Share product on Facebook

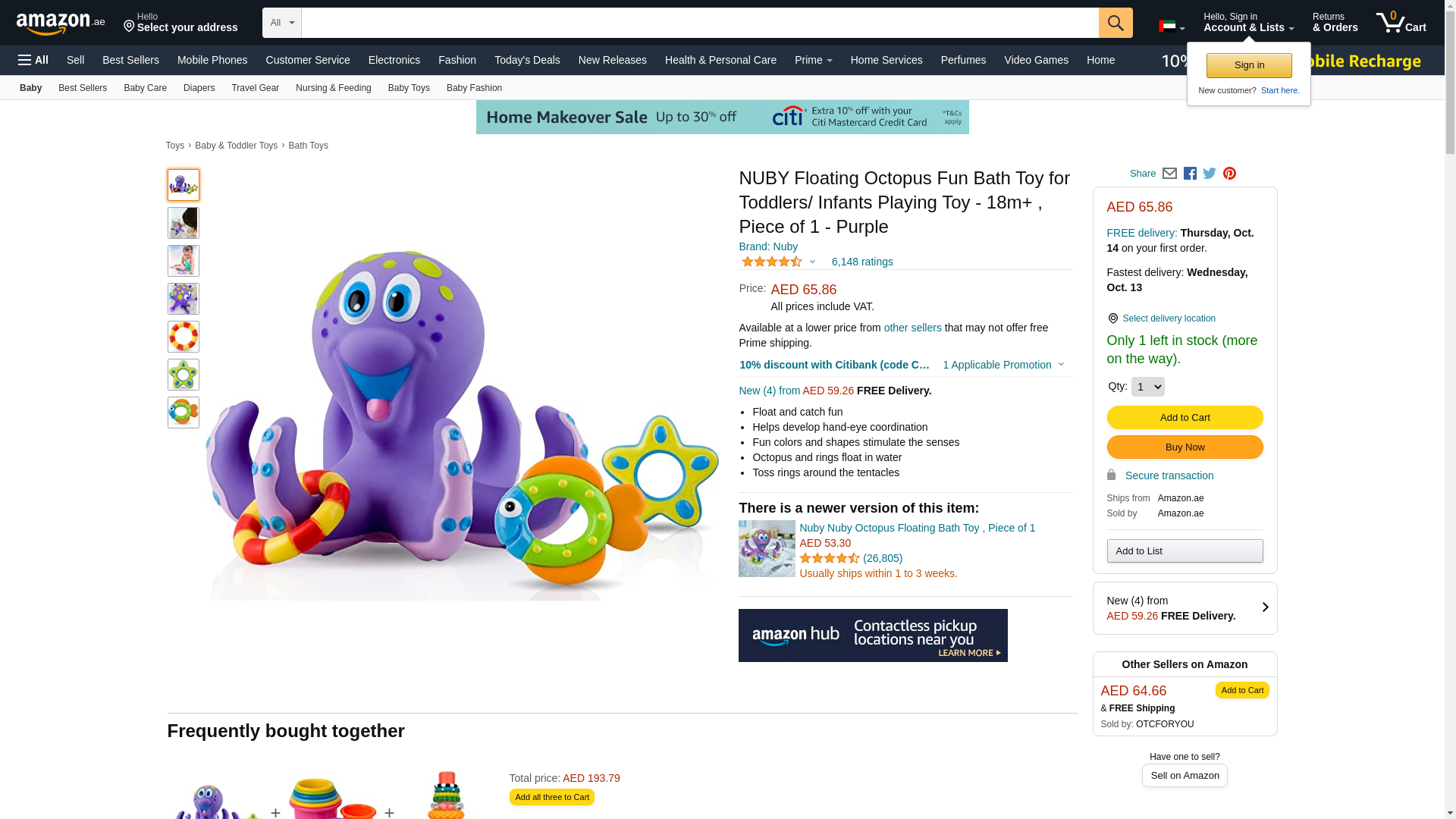[1190, 174]
